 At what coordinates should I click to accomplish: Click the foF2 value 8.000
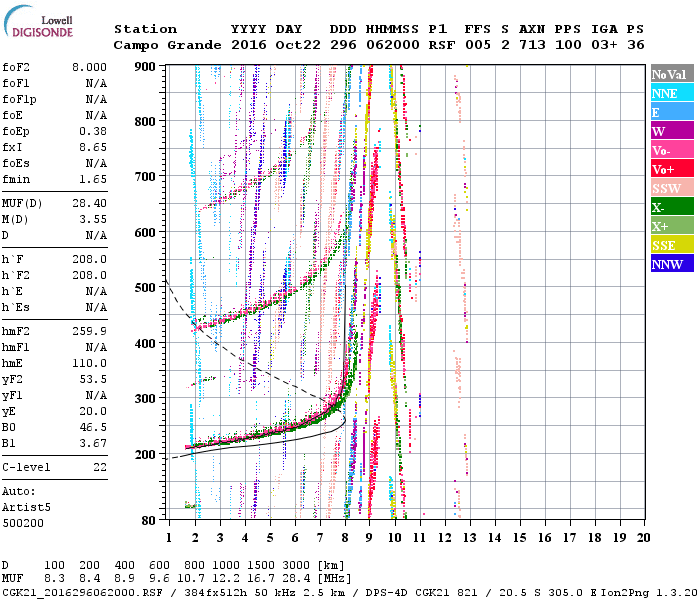coord(89,67)
